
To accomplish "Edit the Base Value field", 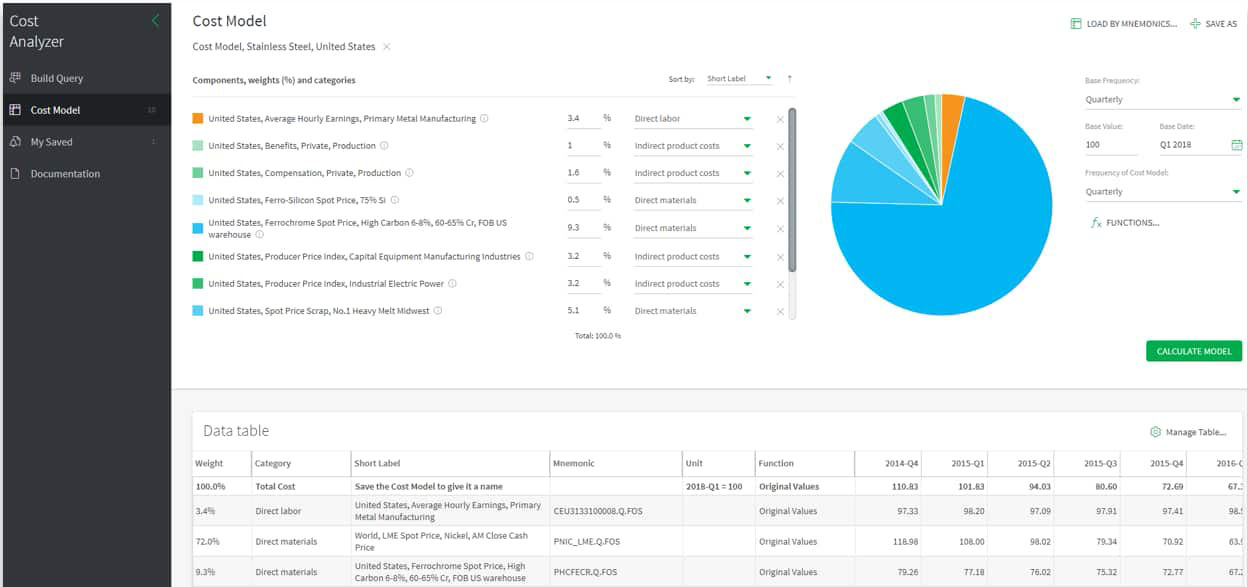I will 1111,145.
